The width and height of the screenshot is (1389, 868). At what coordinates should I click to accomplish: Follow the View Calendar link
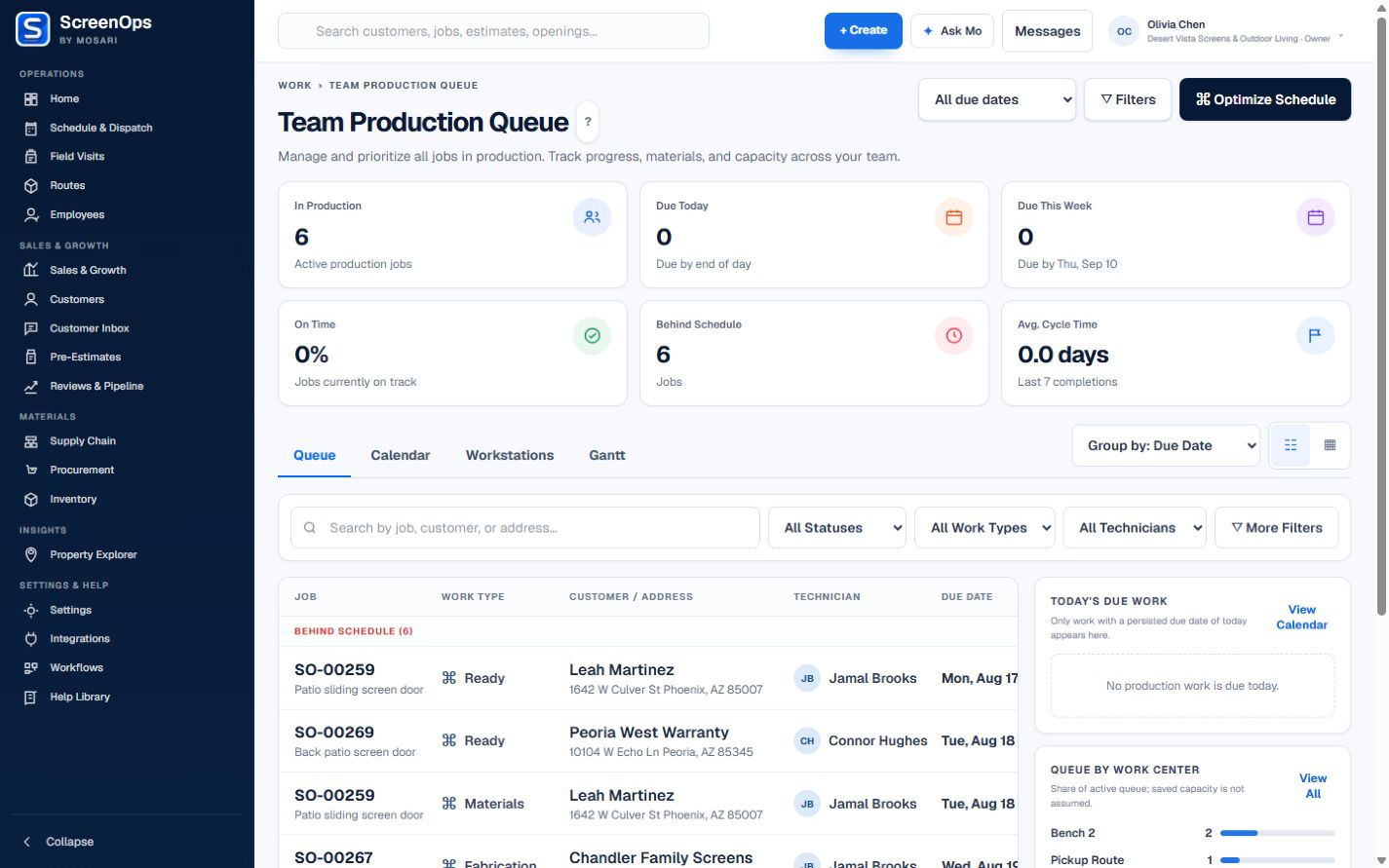pyautogui.click(x=1302, y=618)
